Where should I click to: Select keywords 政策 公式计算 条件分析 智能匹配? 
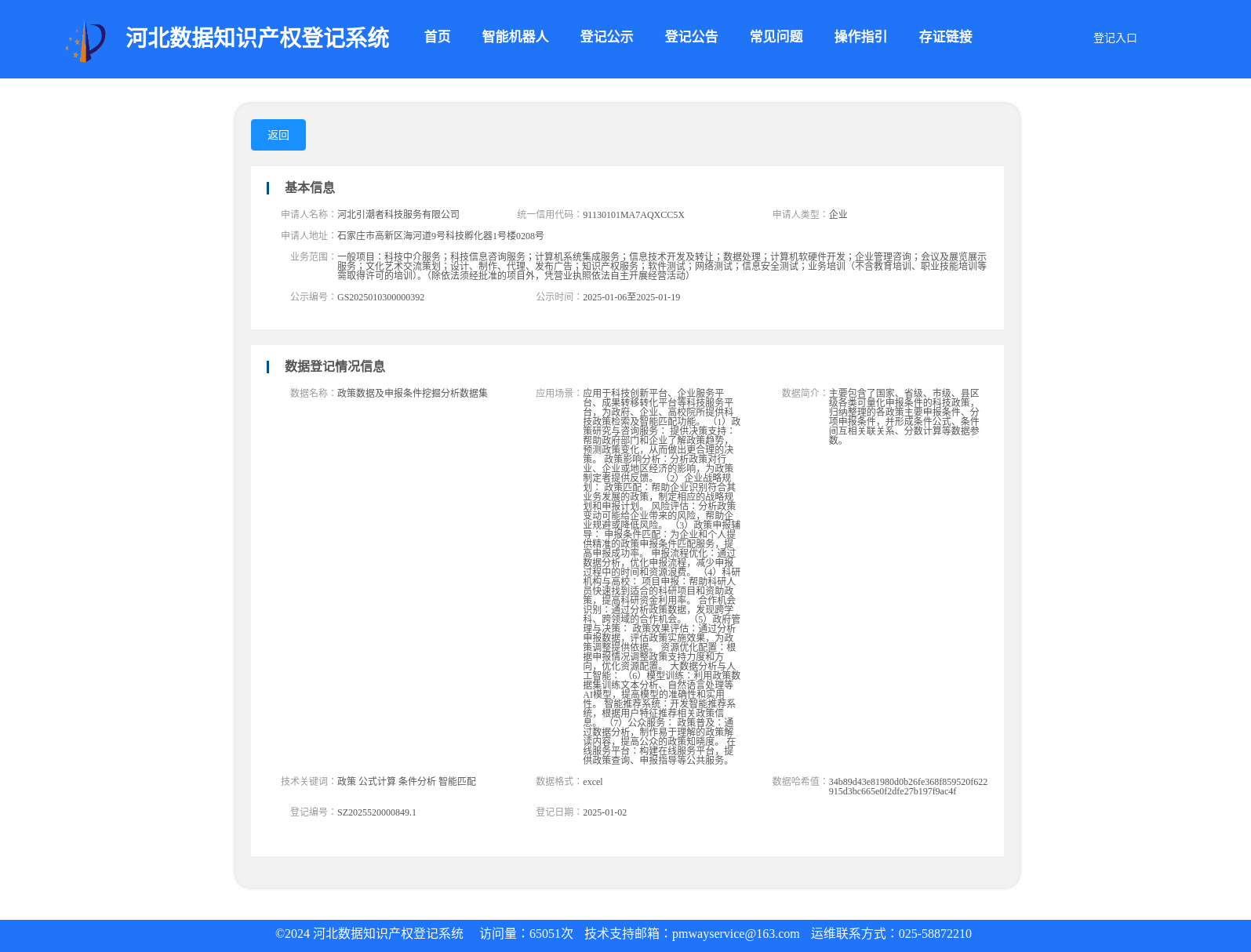coord(406,781)
